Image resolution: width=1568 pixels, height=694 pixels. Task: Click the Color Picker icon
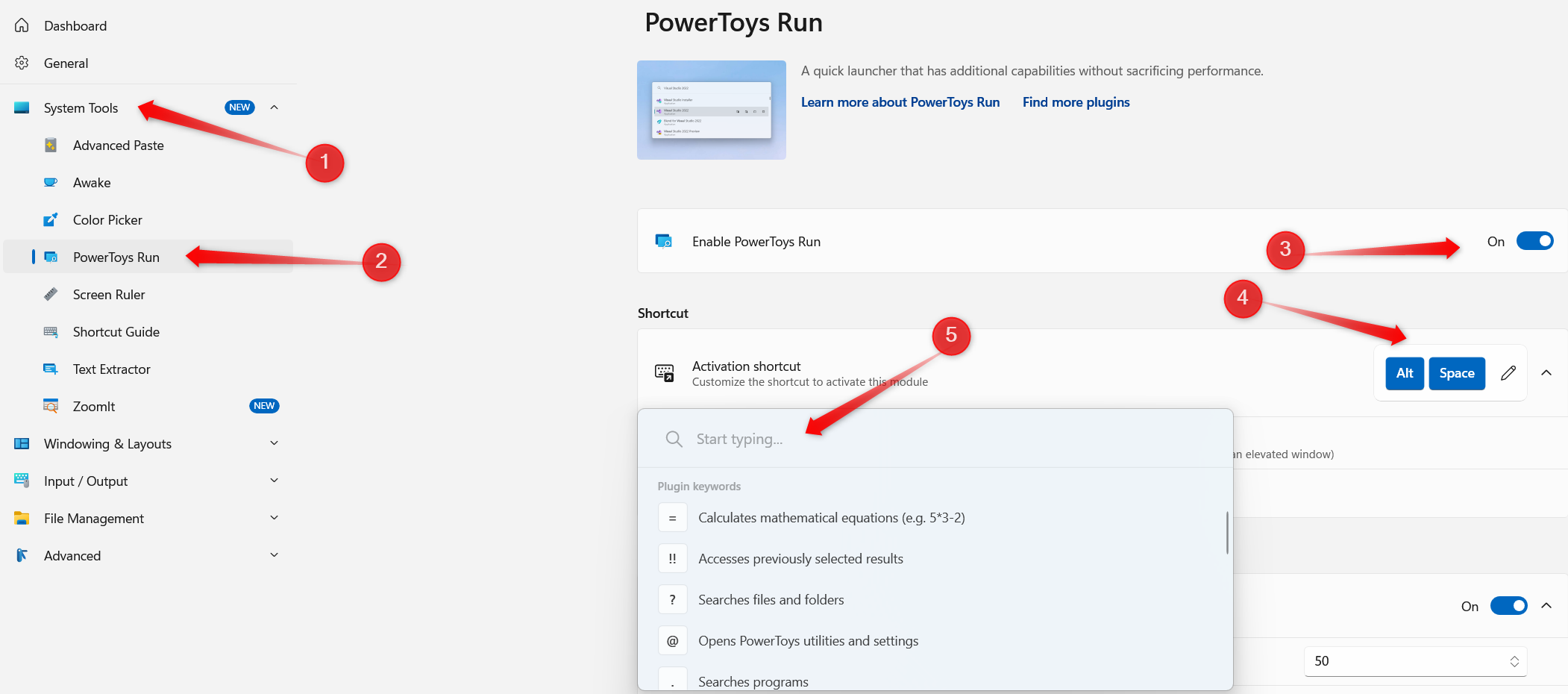51,220
